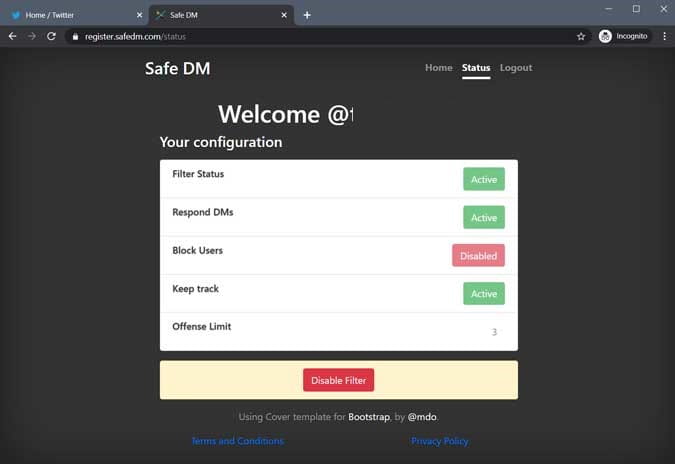The width and height of the screenshot is (675, 464).
Task: Select the Safe DM browser tab
Action: (x=221, y=15)
